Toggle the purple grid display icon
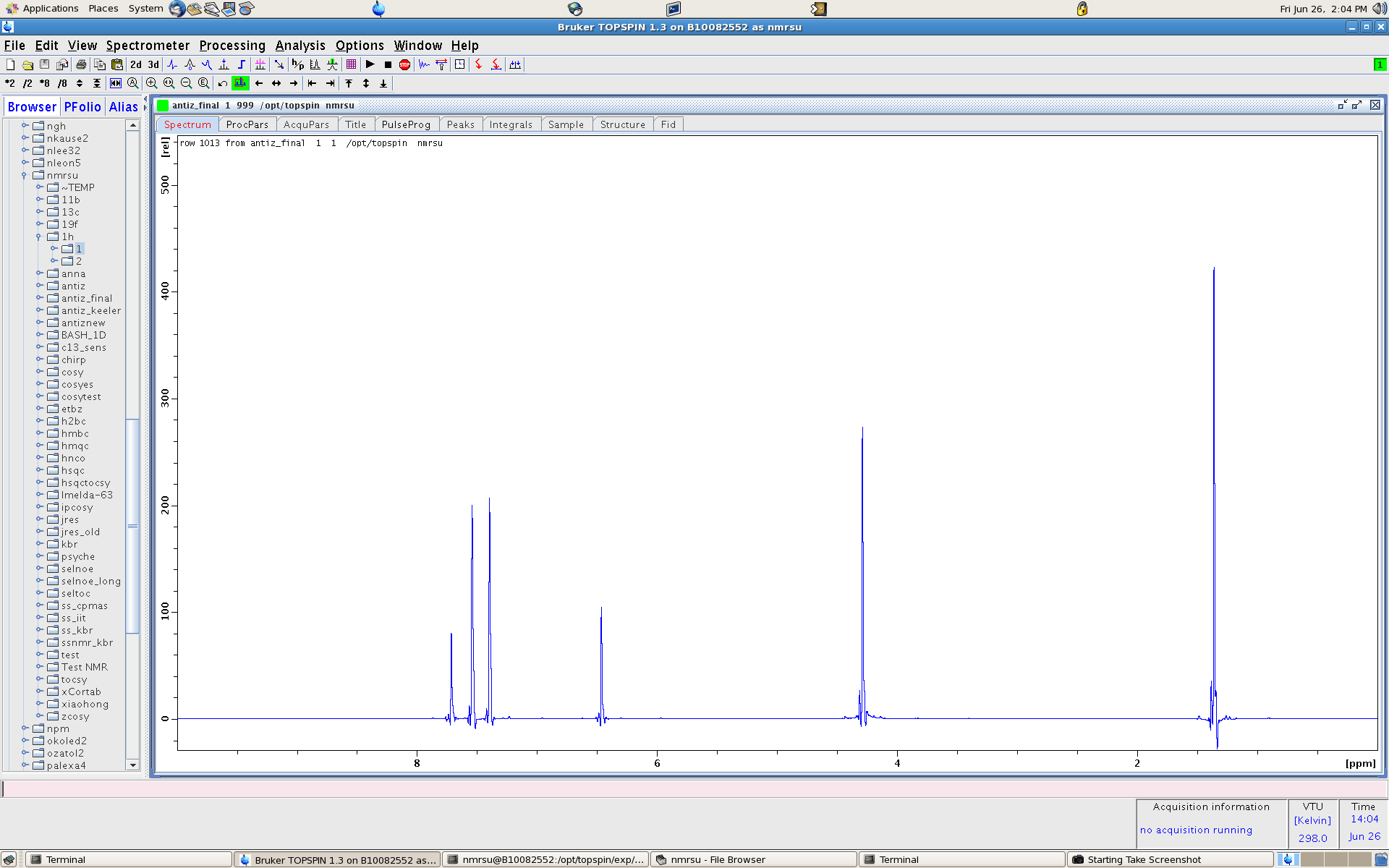1389x868 pixels. (352, 64)
